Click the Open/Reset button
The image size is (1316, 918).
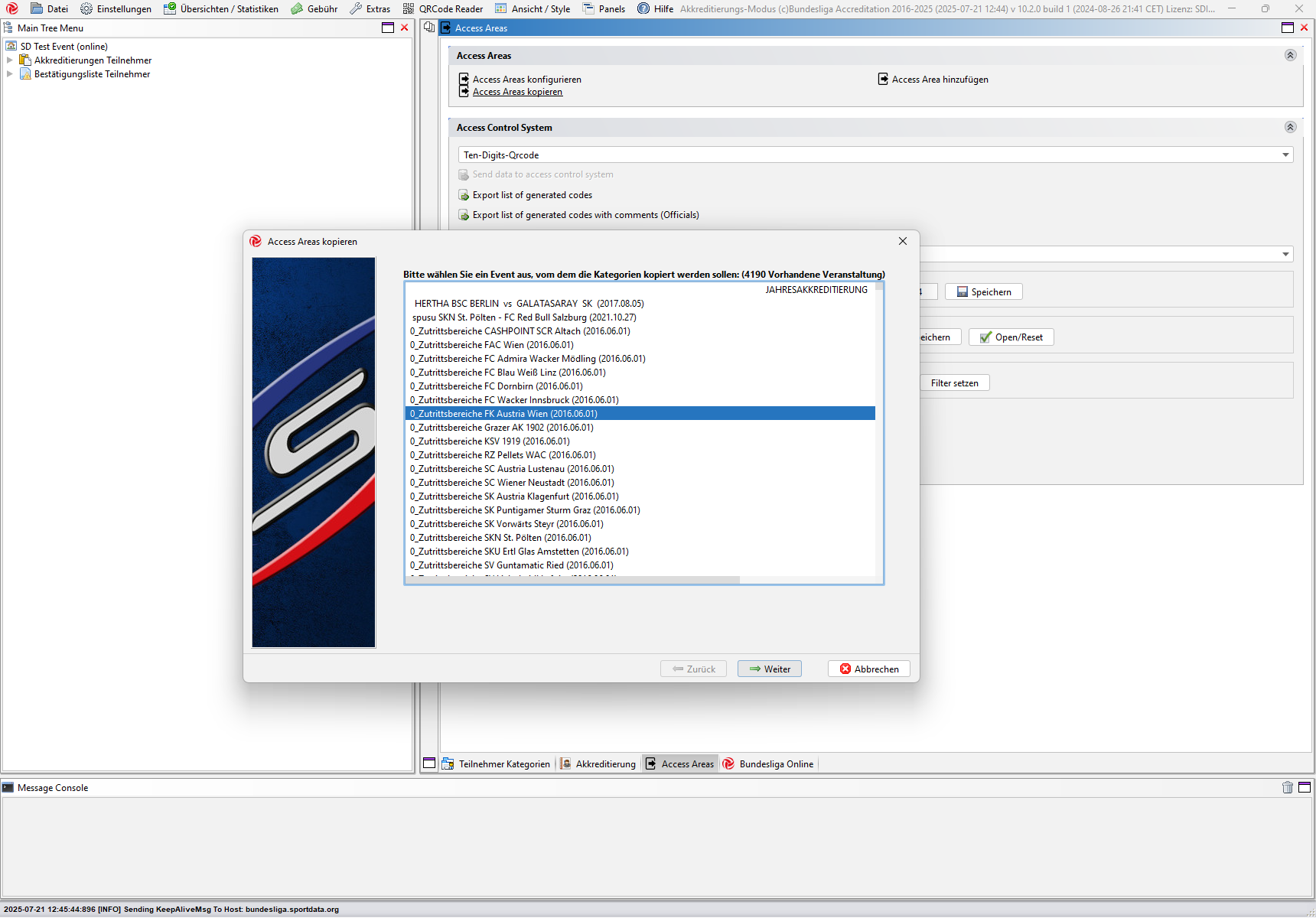click(1011, 337)
